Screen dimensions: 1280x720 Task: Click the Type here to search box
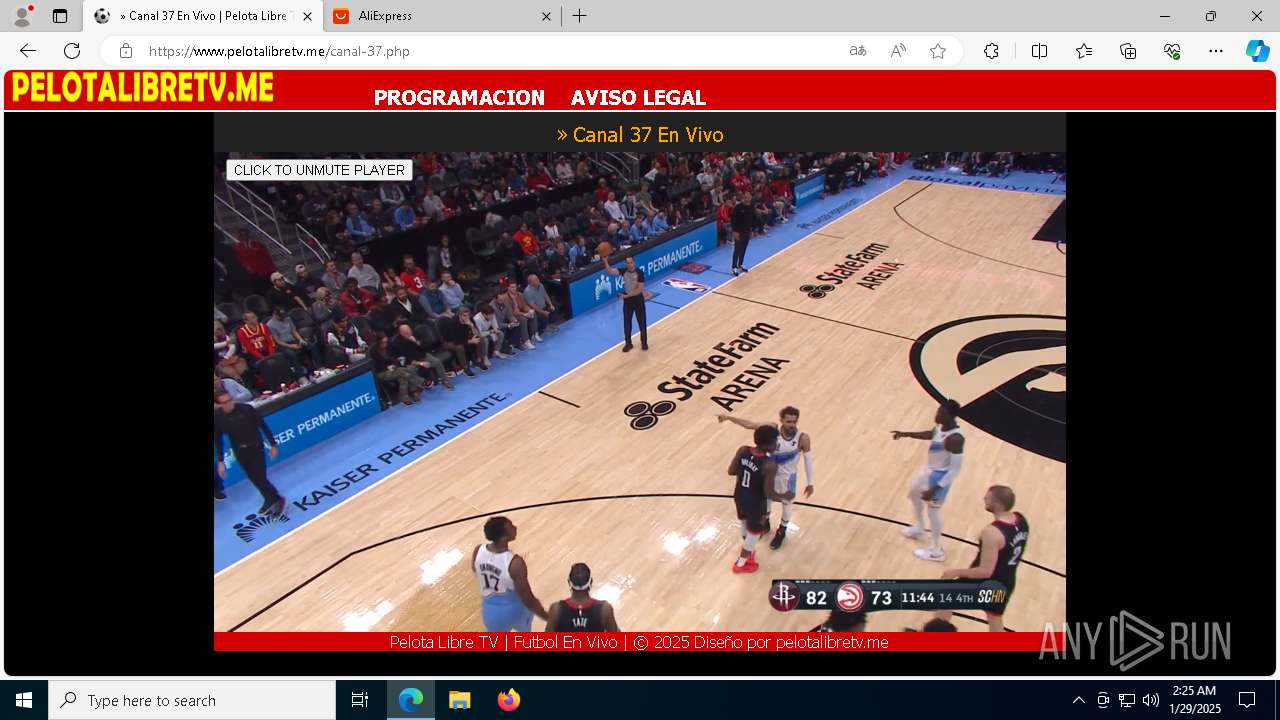[x=192, y=700]
